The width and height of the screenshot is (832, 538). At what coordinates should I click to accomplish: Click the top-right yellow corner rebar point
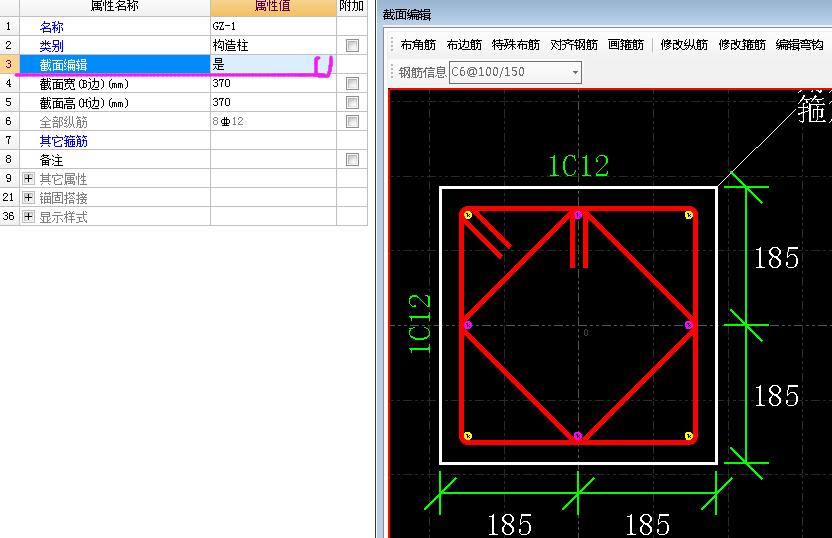(x=688, y=215)
